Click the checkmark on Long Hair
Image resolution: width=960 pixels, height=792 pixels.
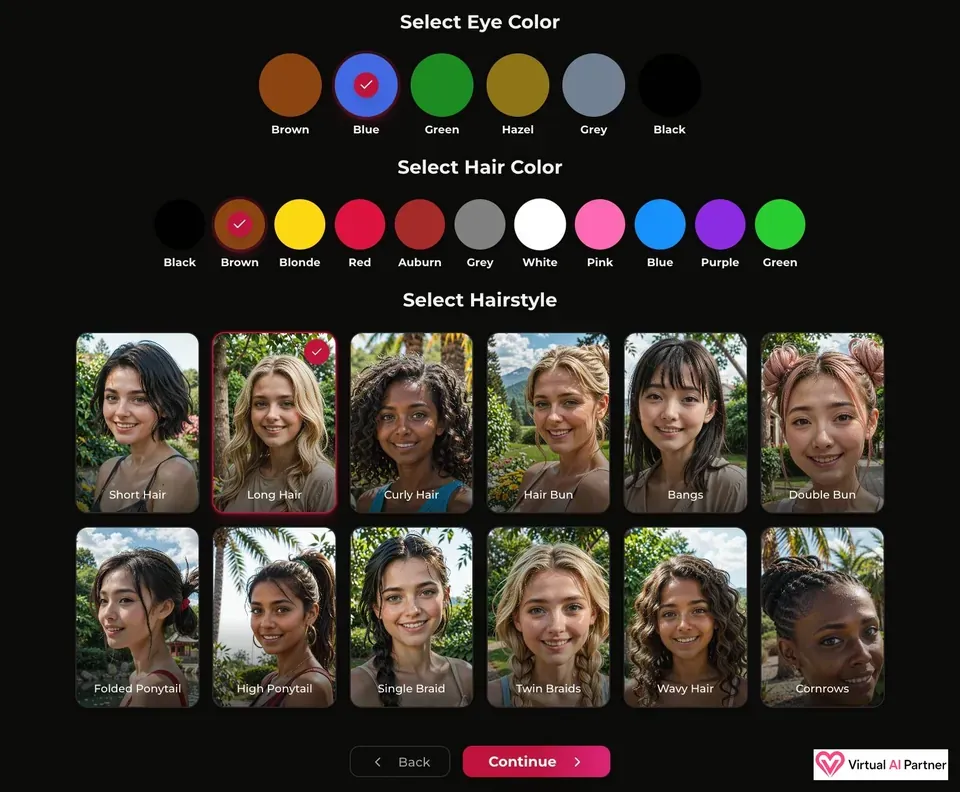(x=317, y=352)
